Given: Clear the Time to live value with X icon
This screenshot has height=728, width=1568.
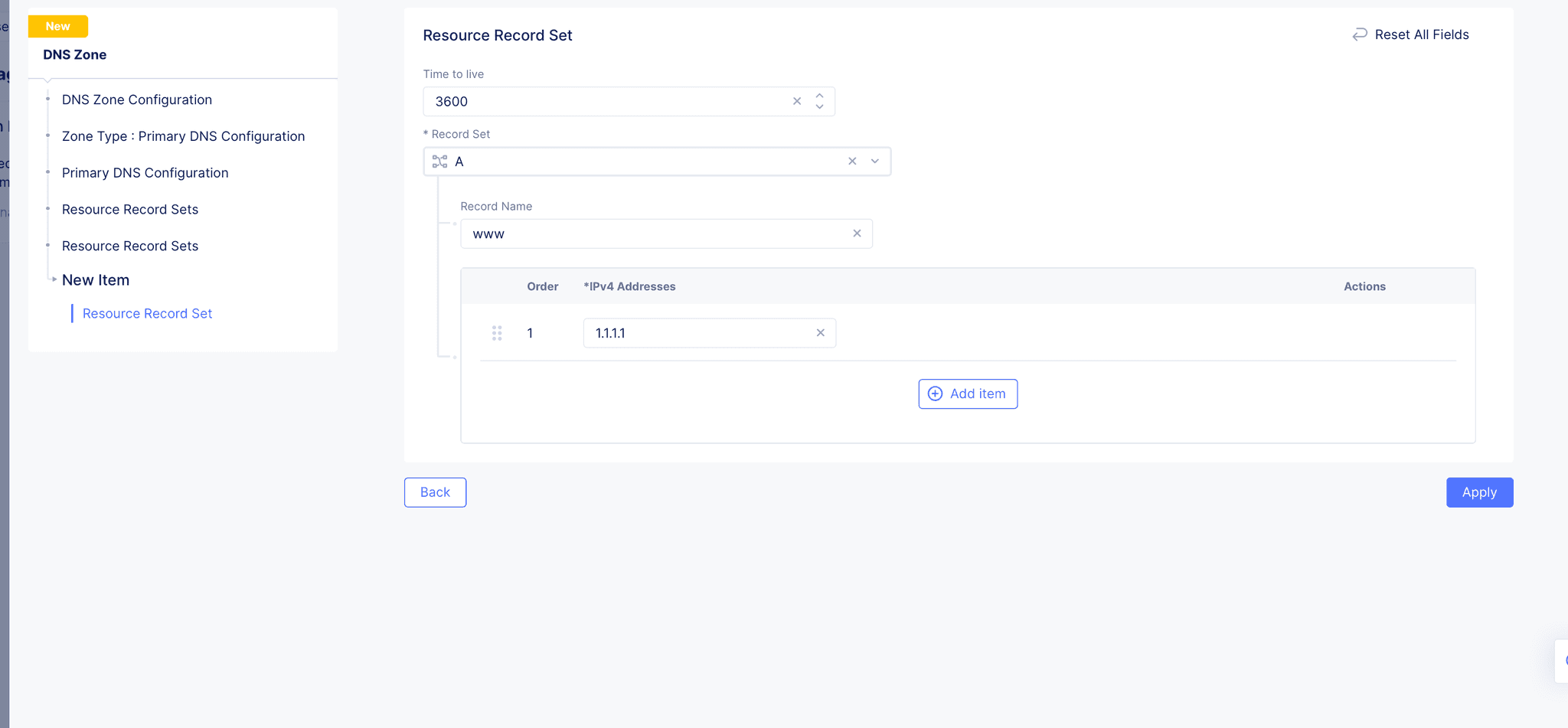Looking at the screenshot, I should 796,100.
